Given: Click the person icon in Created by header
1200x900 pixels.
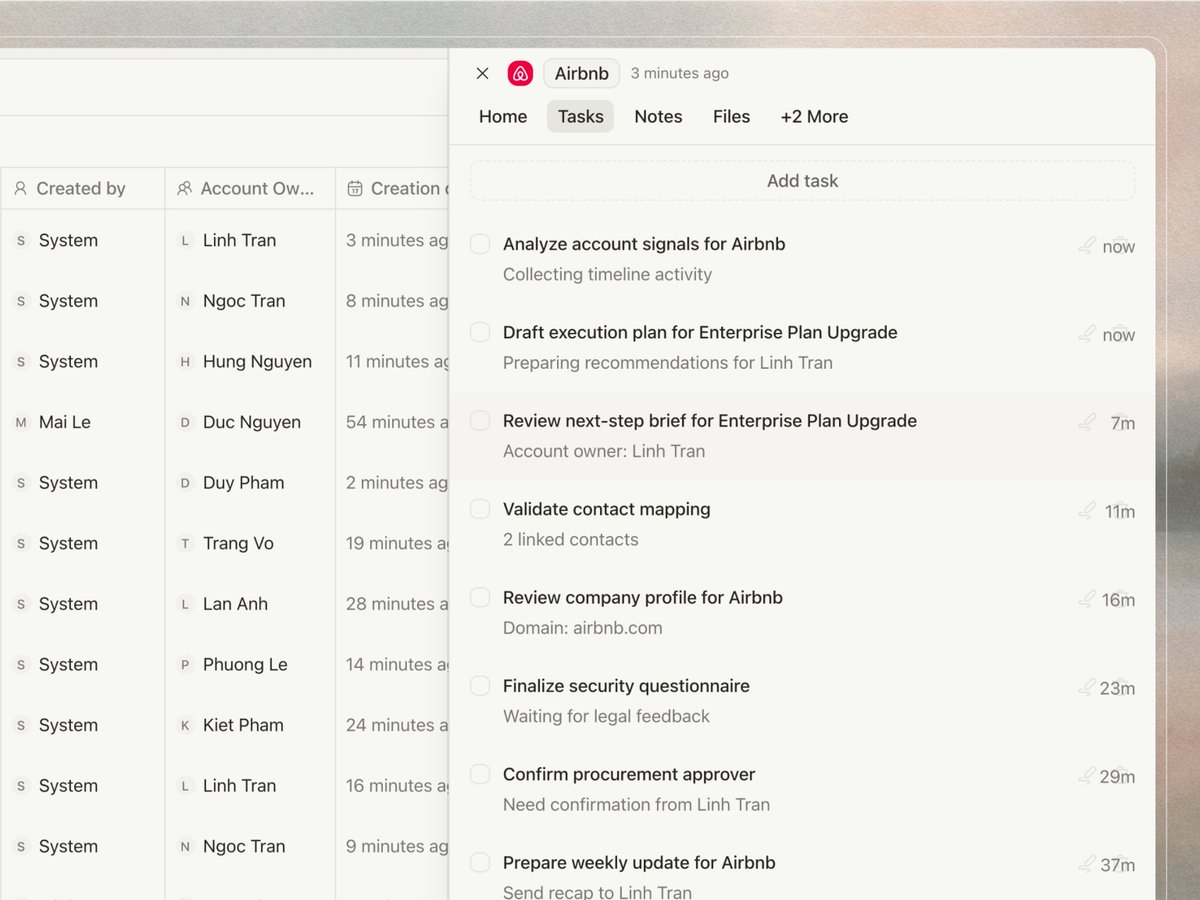Looking at the screenshot, I should click(20, 188).
